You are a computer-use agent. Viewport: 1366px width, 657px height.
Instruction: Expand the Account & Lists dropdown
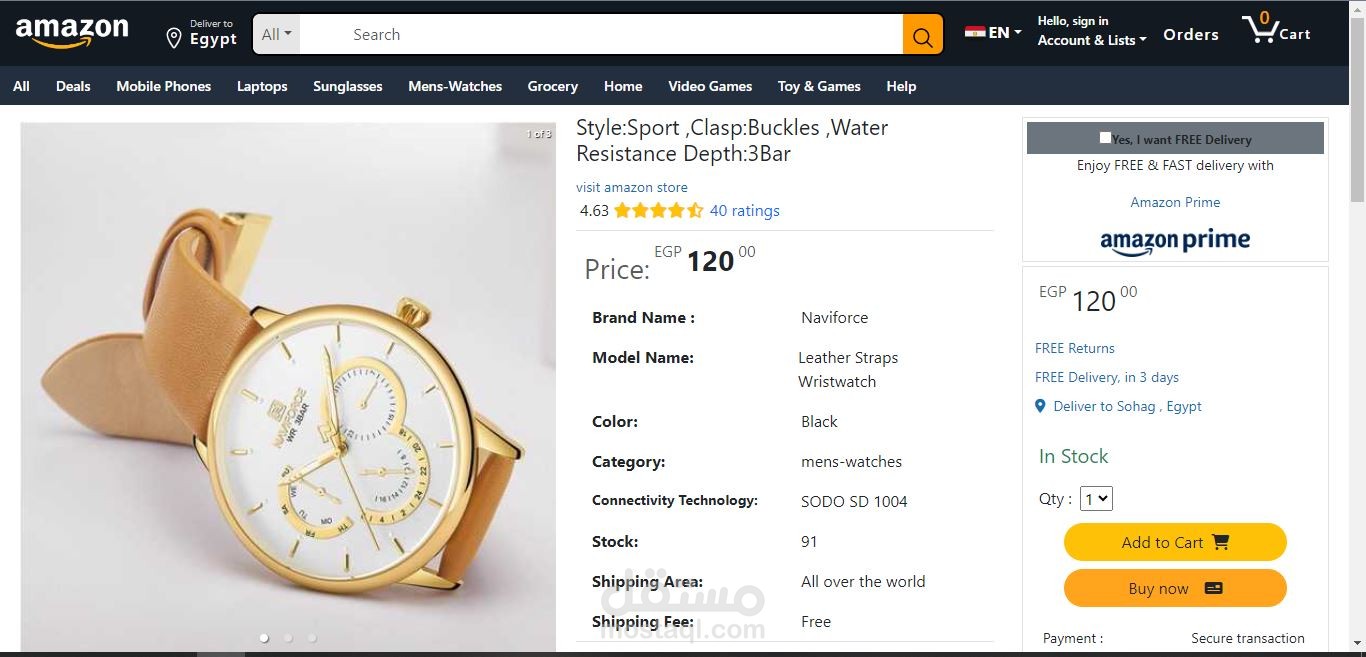pos(1092,40)
